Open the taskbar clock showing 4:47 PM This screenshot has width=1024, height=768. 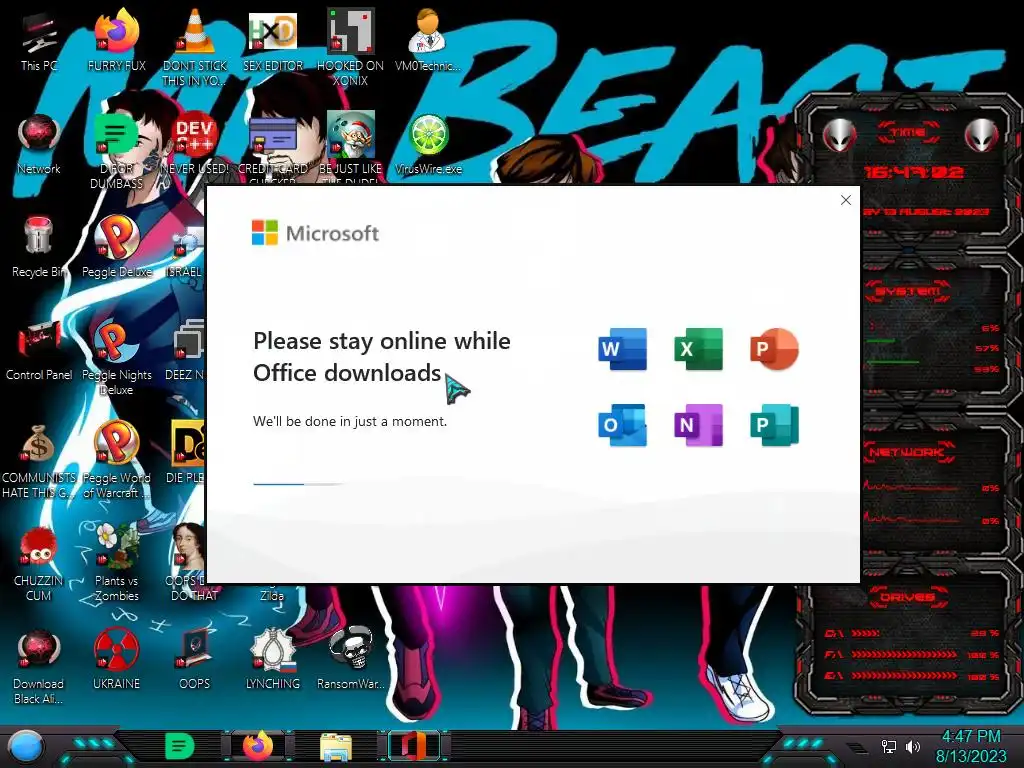(971, 746)
